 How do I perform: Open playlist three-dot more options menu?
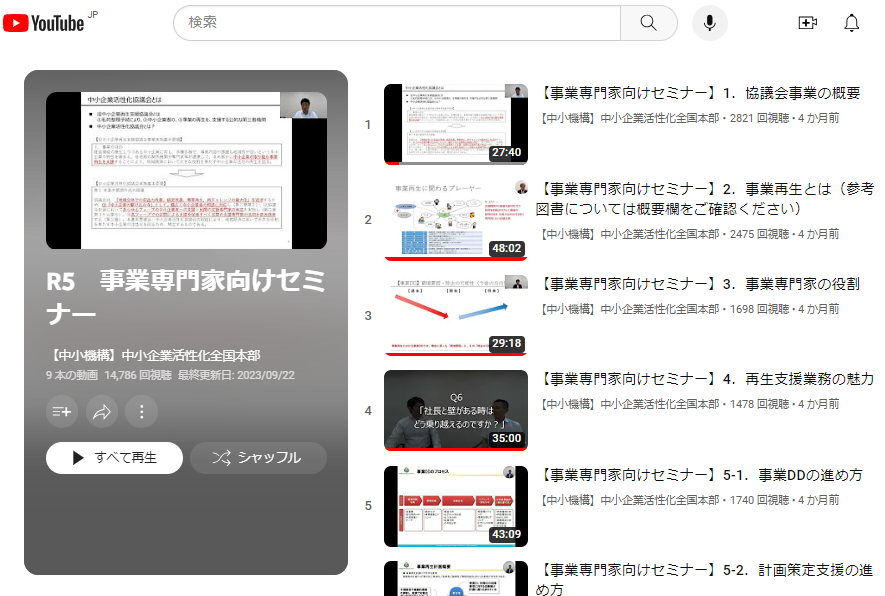click(141, 411)
